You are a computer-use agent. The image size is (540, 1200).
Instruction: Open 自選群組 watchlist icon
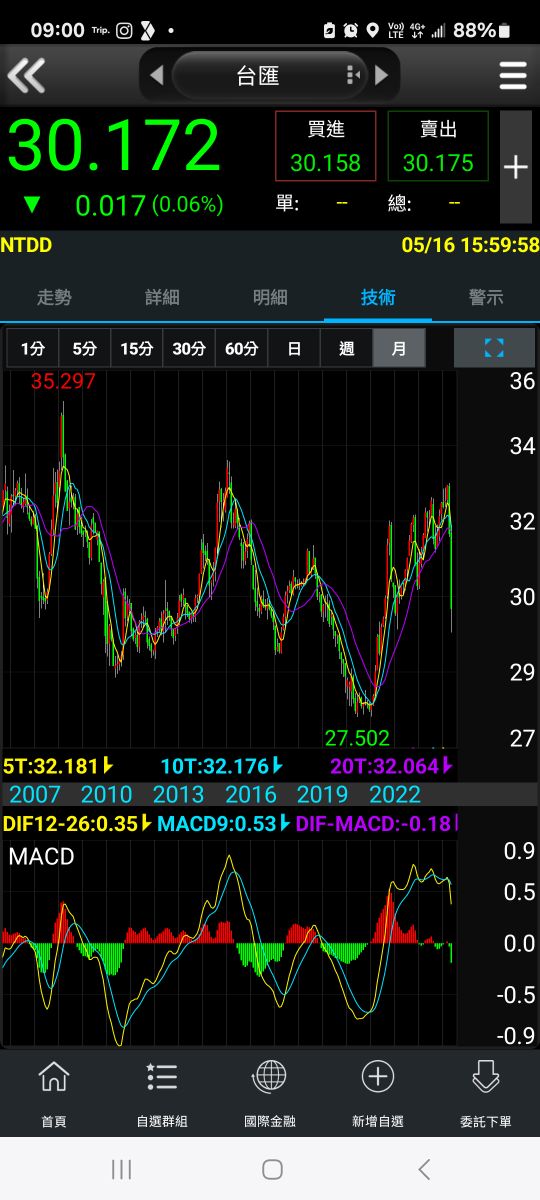pyautogui.click(x=162, y=1094)
